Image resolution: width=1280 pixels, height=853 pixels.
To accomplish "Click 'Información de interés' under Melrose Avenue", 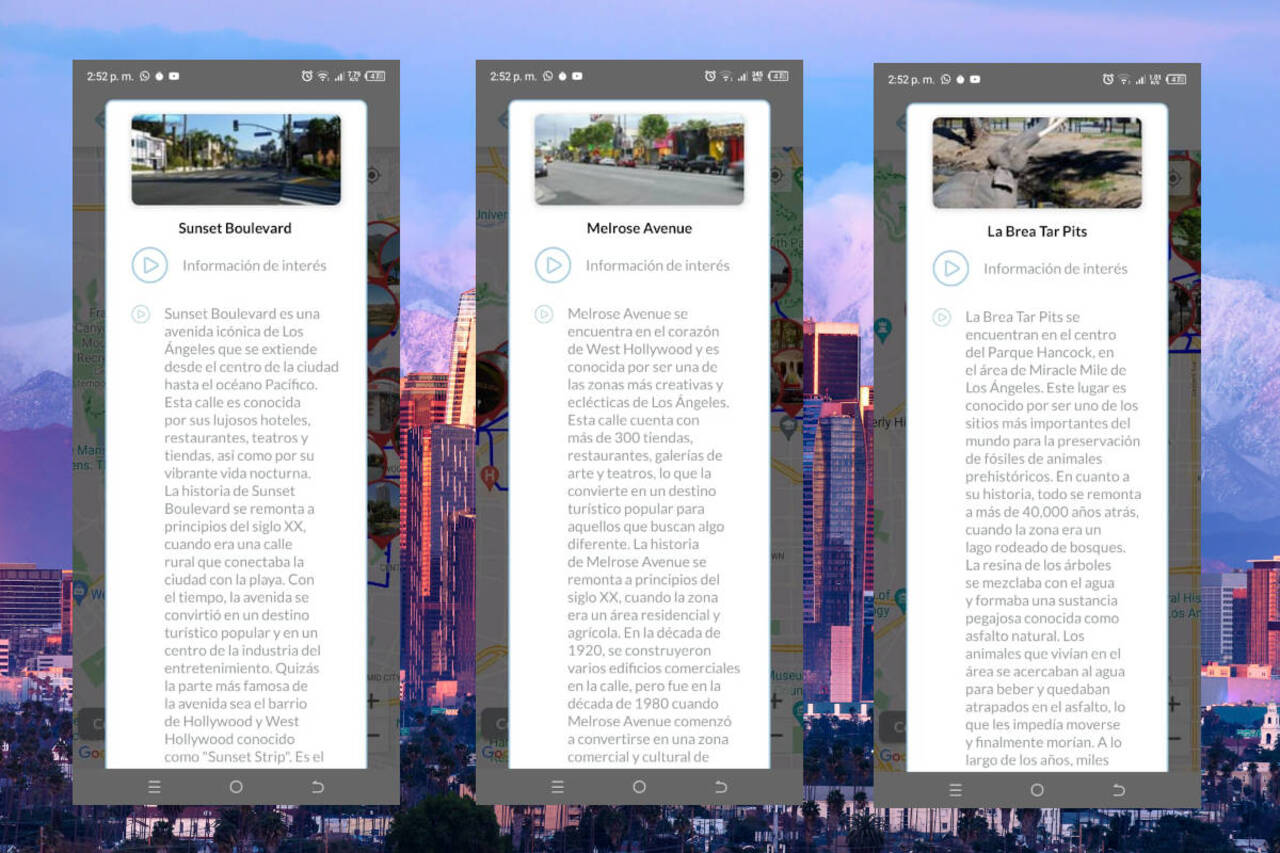I will click(x=657, y=265).
